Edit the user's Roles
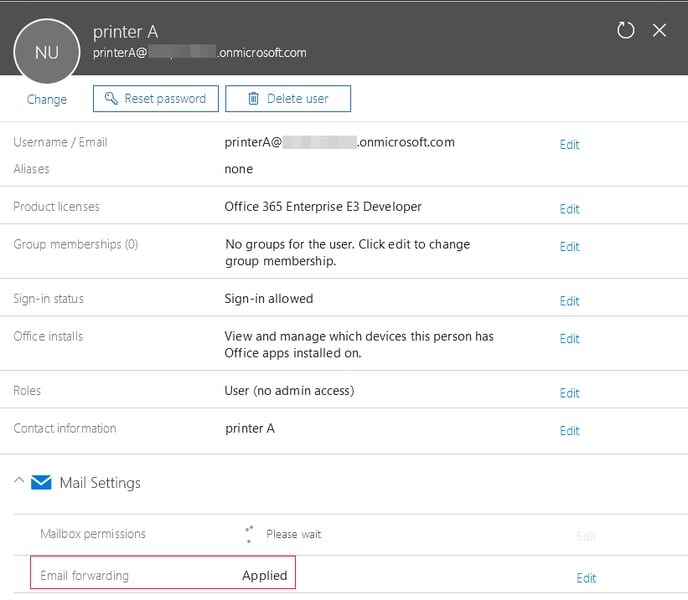The image size is (688, 600). (x=569, y=393)
